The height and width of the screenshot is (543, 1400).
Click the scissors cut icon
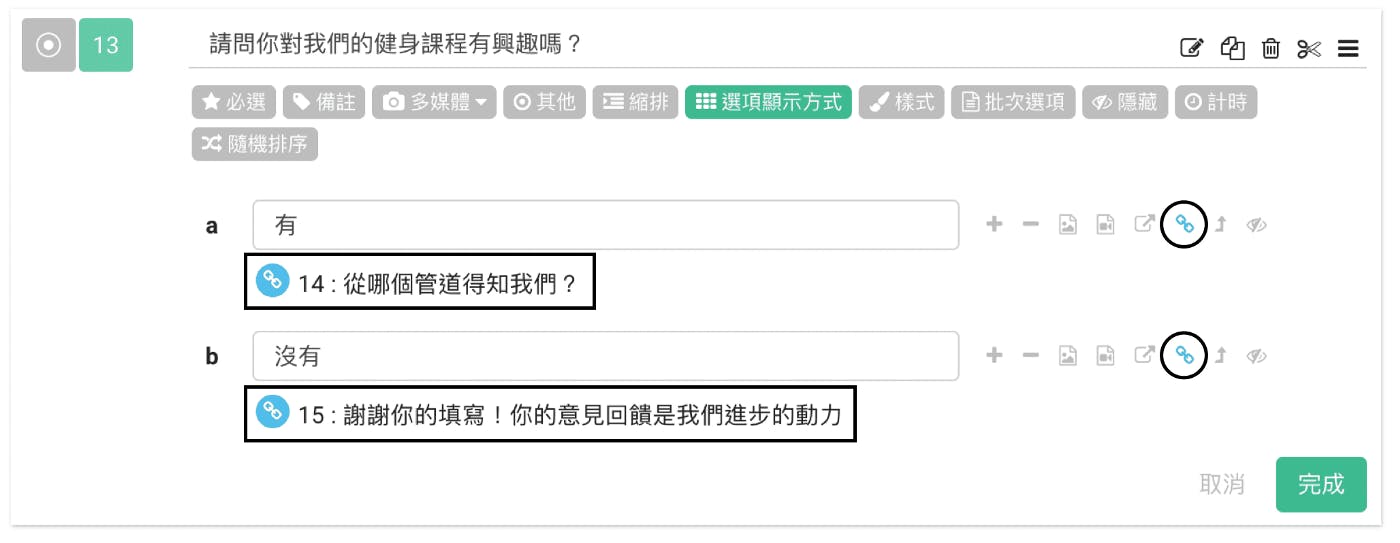point(1309,48)
